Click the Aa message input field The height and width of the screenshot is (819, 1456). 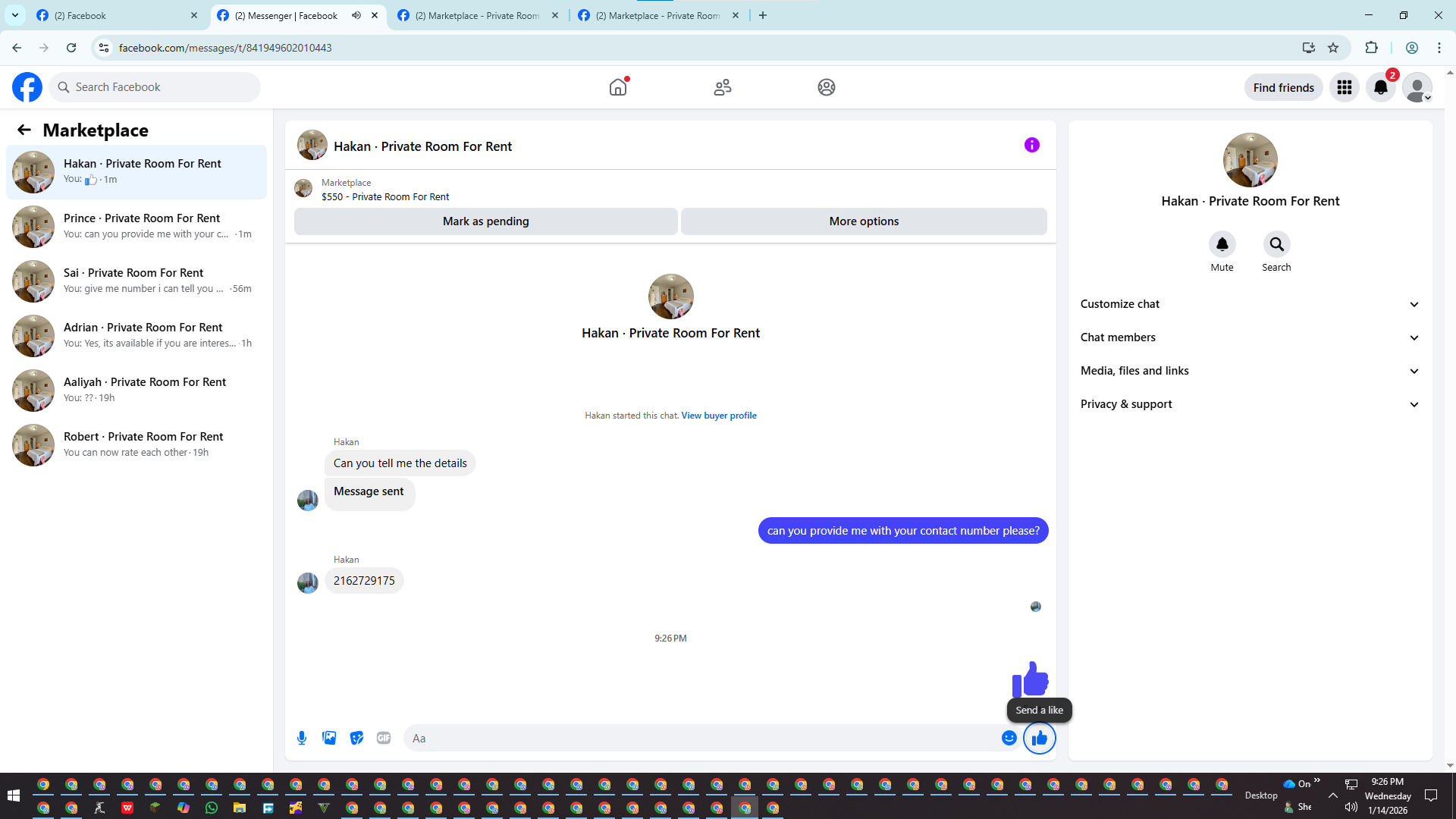click(x=698, y=738)
